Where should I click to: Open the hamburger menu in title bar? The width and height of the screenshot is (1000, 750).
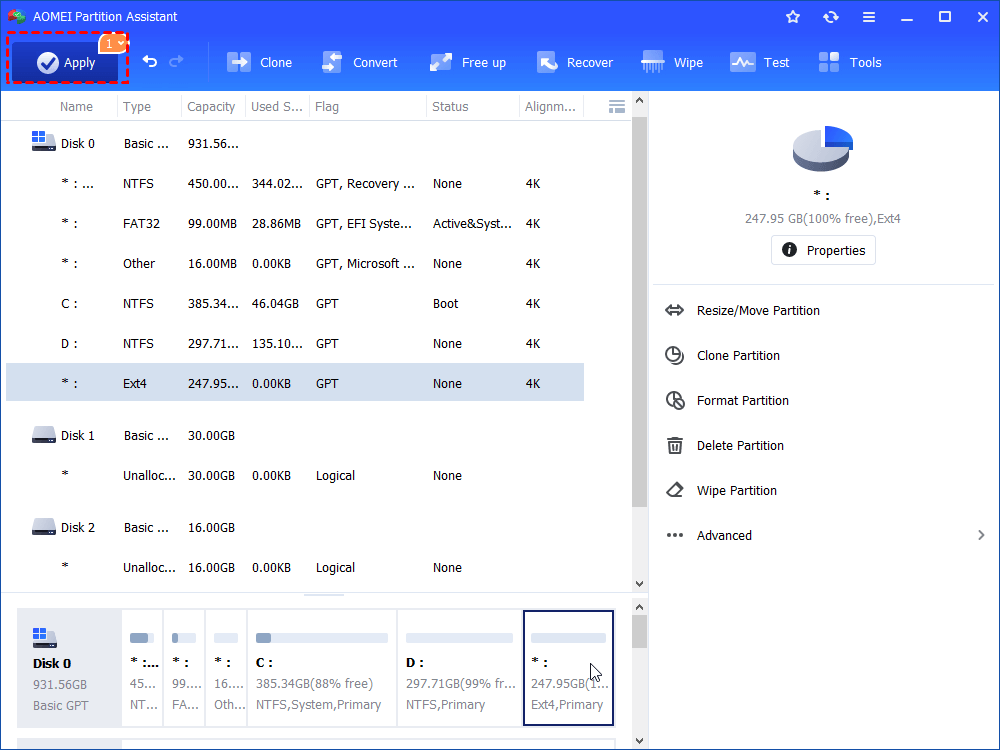coord(869,17)
